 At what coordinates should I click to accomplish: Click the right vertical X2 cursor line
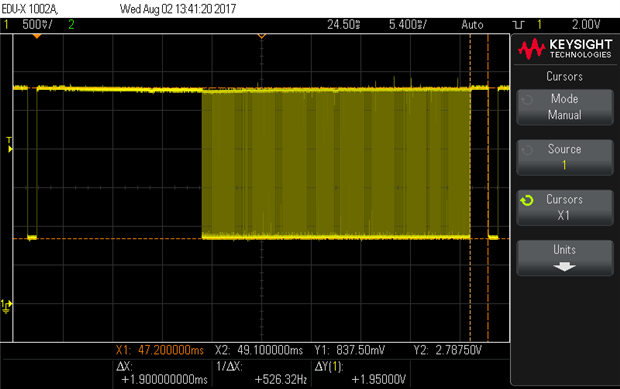tap(488, 188)
